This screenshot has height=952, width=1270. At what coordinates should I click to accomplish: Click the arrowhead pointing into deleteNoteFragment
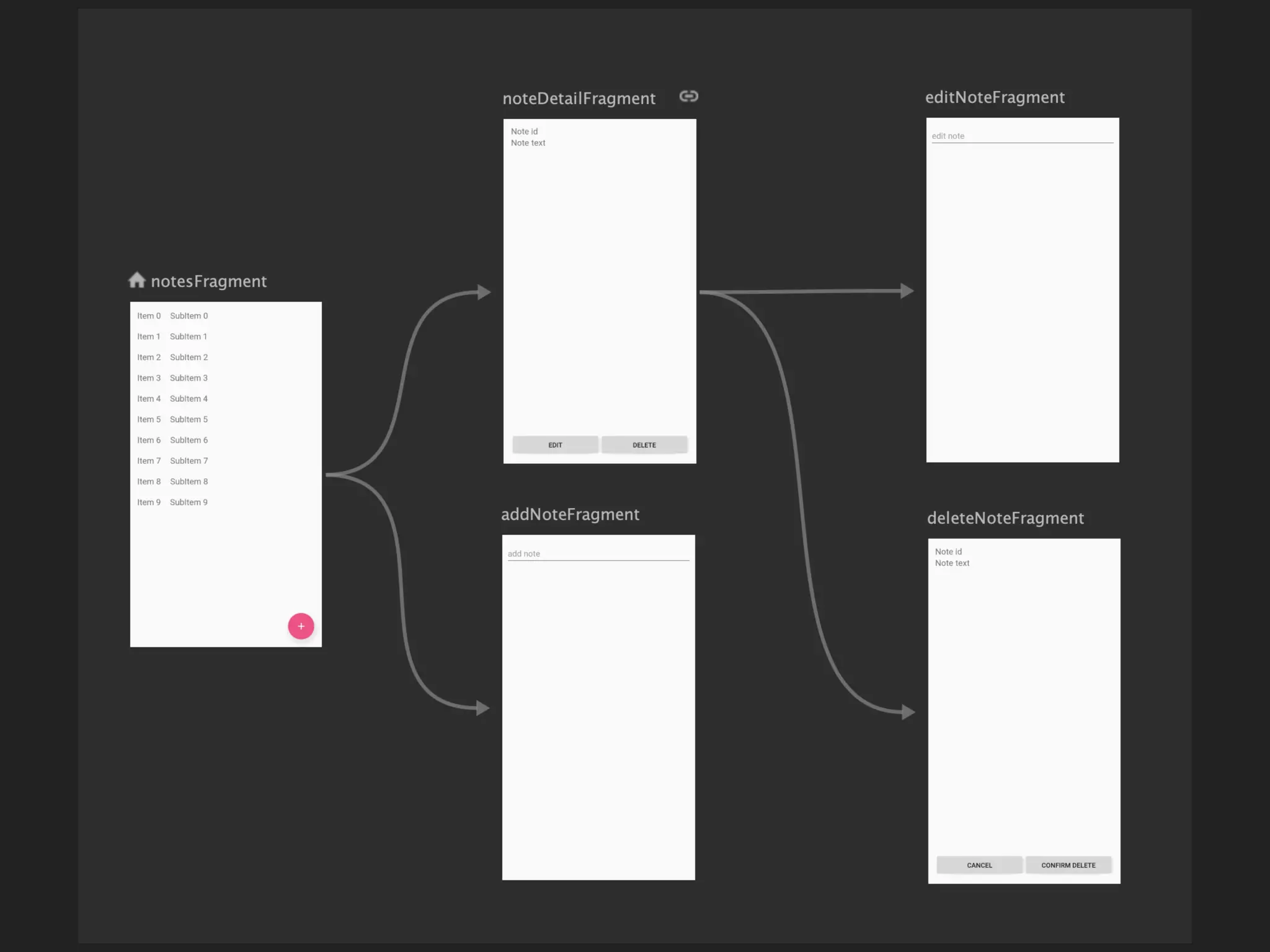pyautogui.click(x=908, y=712)
